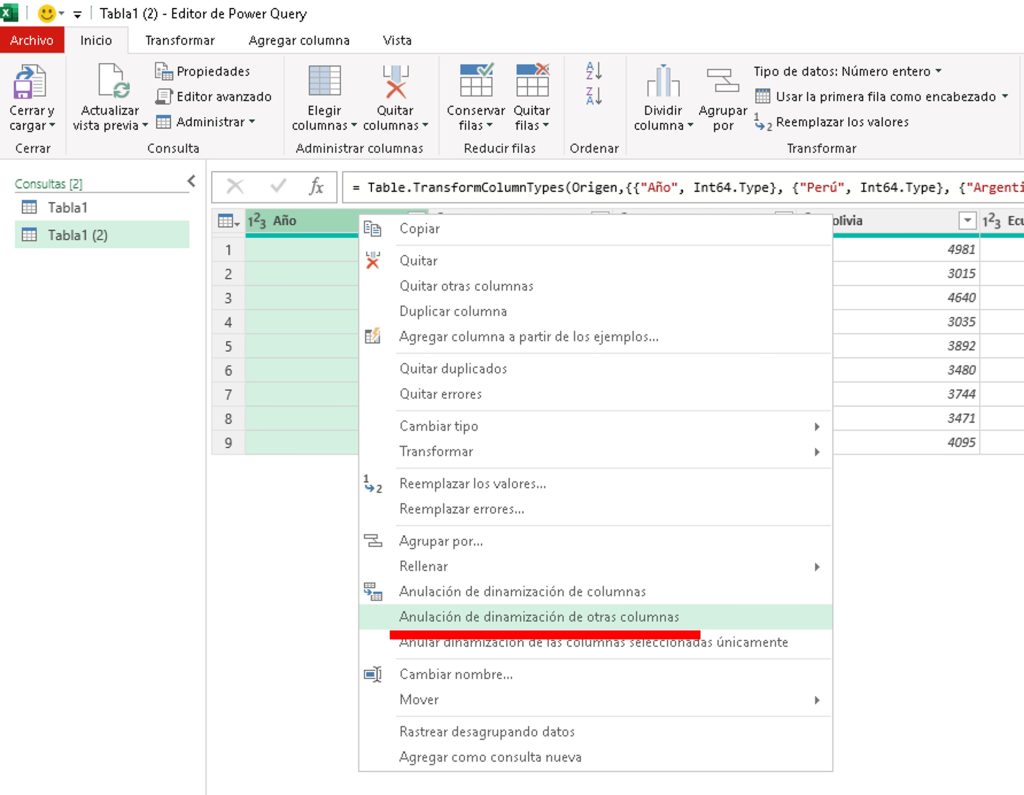The height and width of the screenshot is (795, 1024).
Task: Choose Quitar duplicados
Action: tap(596, 368)
